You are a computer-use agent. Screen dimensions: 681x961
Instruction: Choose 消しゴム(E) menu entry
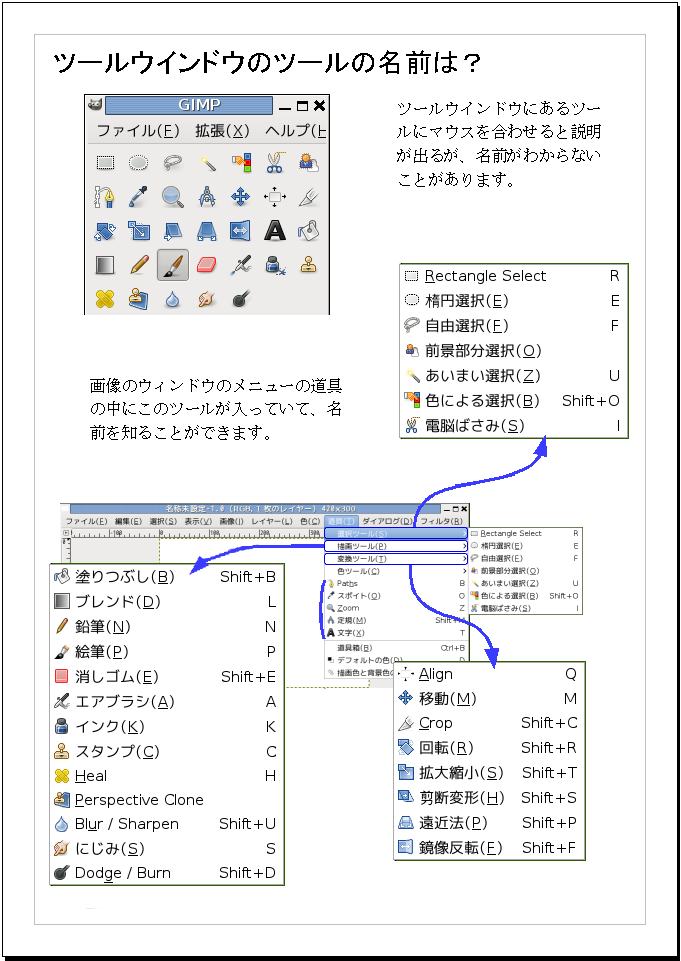click(x=165, y=677)
